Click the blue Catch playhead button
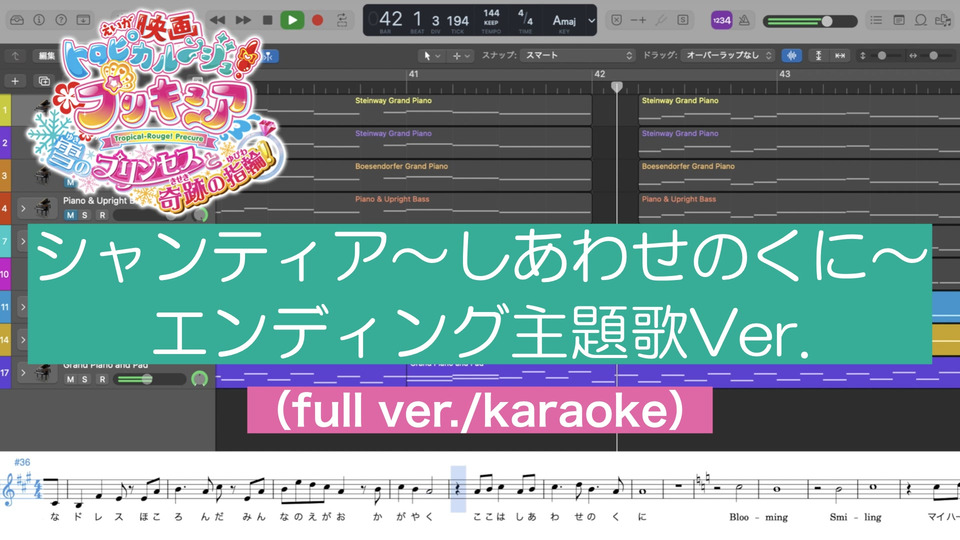Screen dimensions: 960x540 (x=269, y=56)
